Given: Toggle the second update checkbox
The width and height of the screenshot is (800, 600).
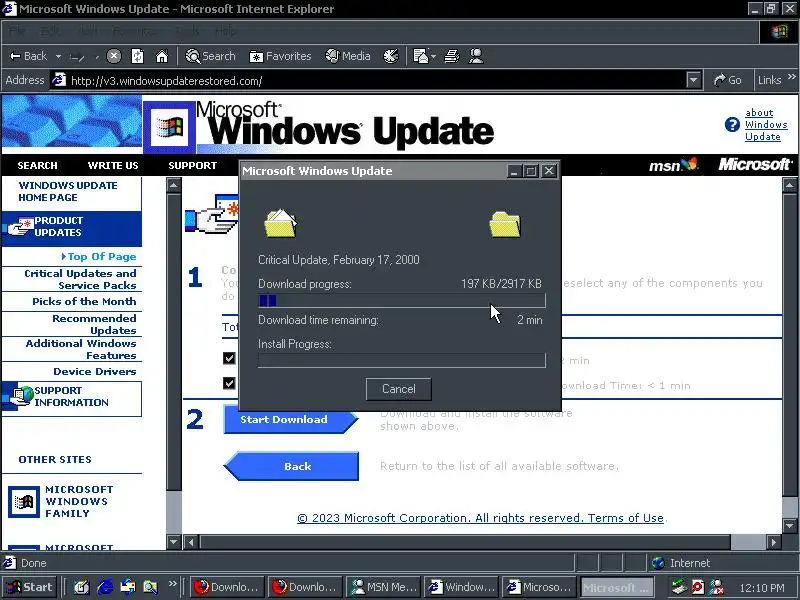Looking at the screenshot, I should coord(229,383).
